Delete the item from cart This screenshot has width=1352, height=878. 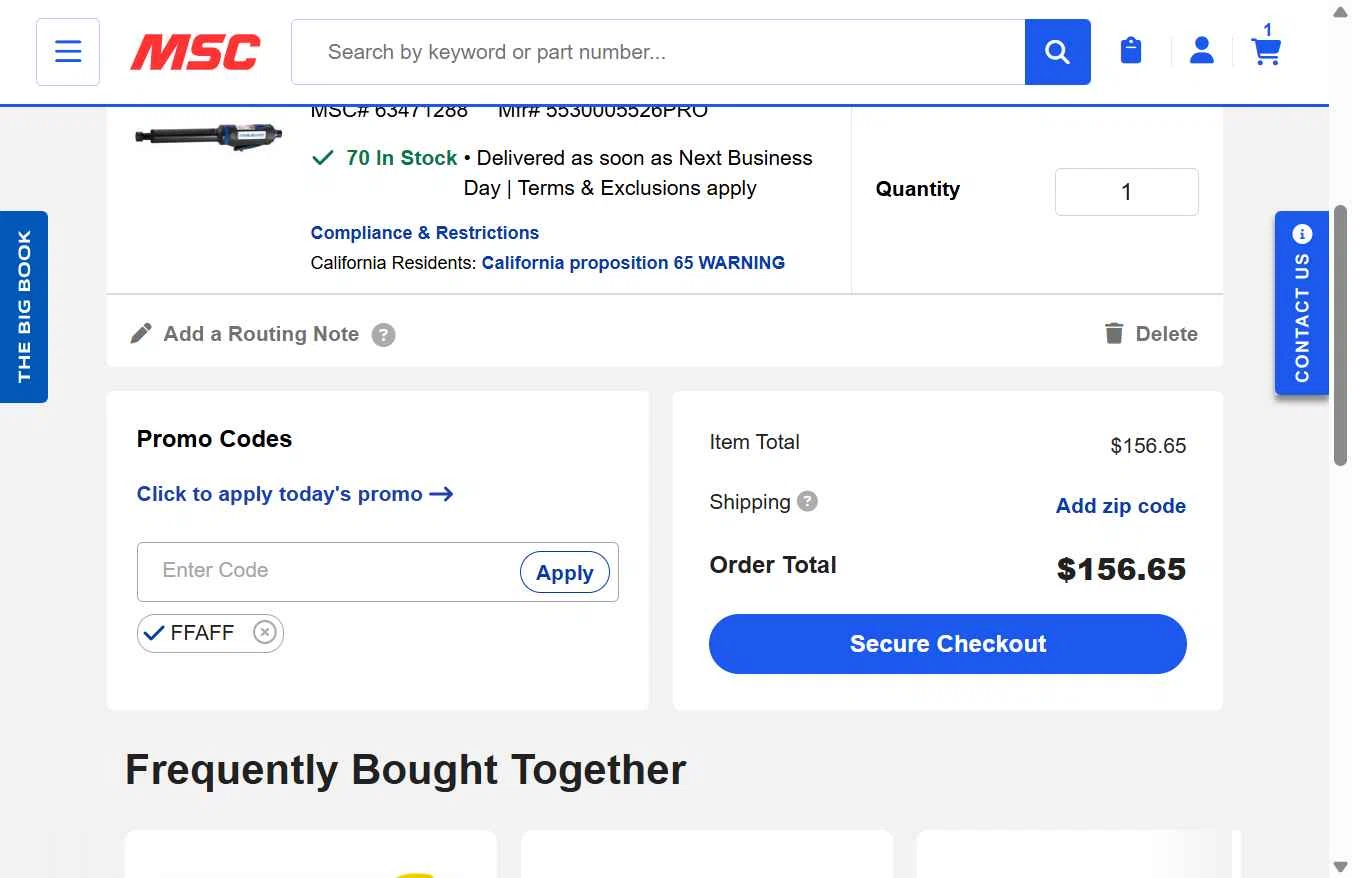[1150, 334]
